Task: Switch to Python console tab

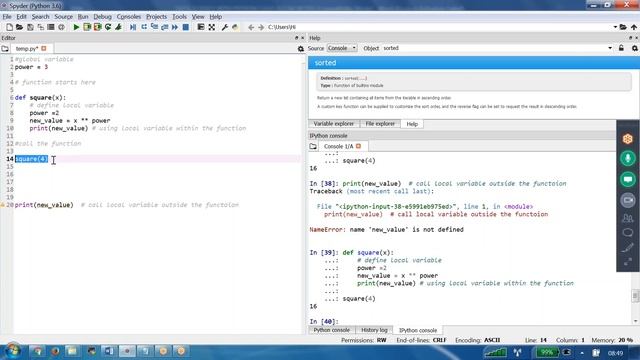Action: click(331, 330)
